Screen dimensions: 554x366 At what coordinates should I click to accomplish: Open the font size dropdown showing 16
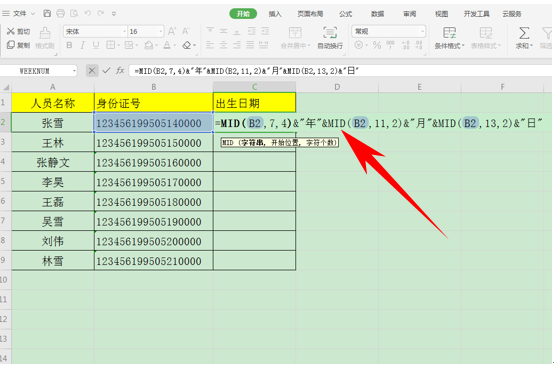(x=161, y=31)
